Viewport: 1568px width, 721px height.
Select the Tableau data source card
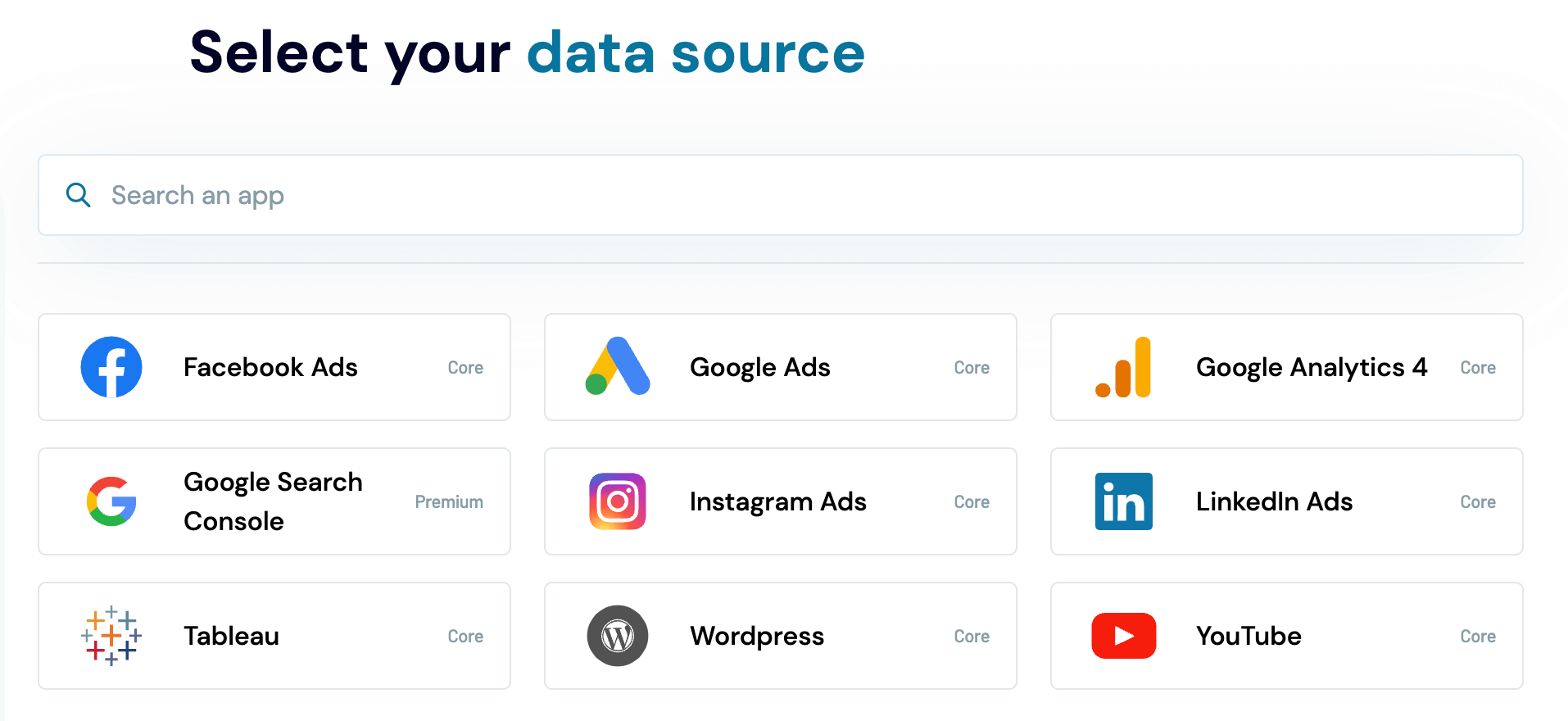tap(274, 636)
